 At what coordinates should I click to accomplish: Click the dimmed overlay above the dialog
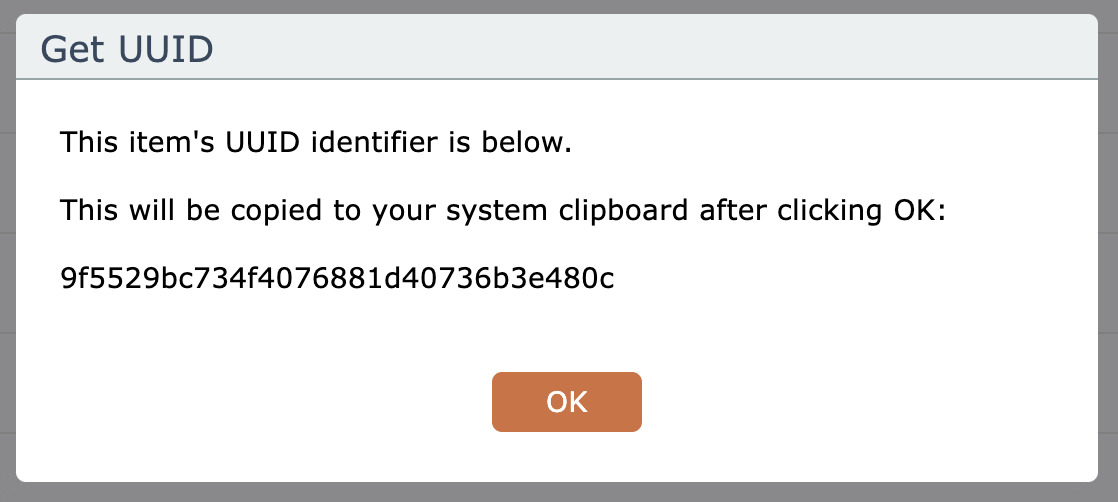tap(560, 6)
